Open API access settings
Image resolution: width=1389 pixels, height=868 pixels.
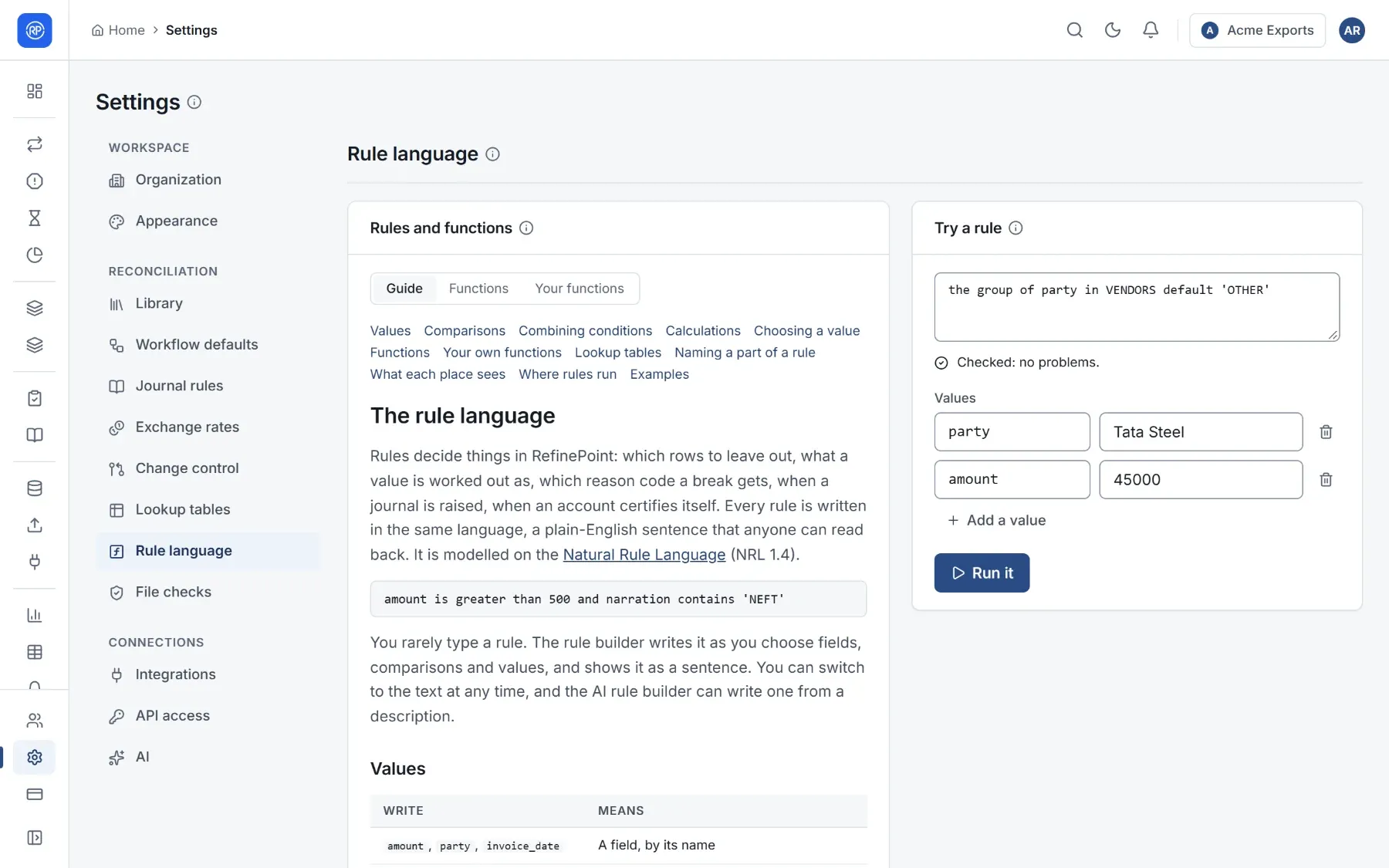(x=208, y=716)
